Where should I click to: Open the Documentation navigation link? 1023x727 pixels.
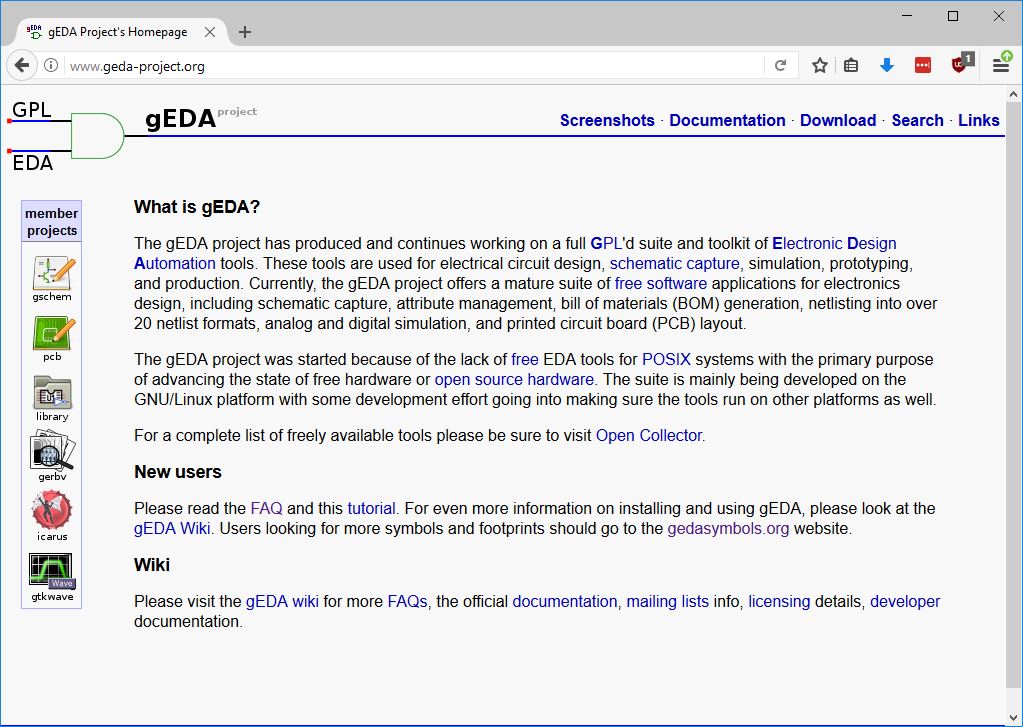(x=727, y=121)
